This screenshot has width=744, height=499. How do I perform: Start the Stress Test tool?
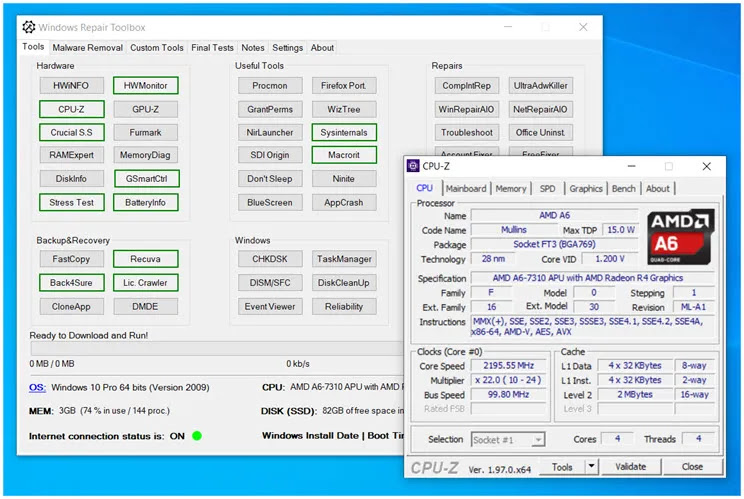(71, 203)
